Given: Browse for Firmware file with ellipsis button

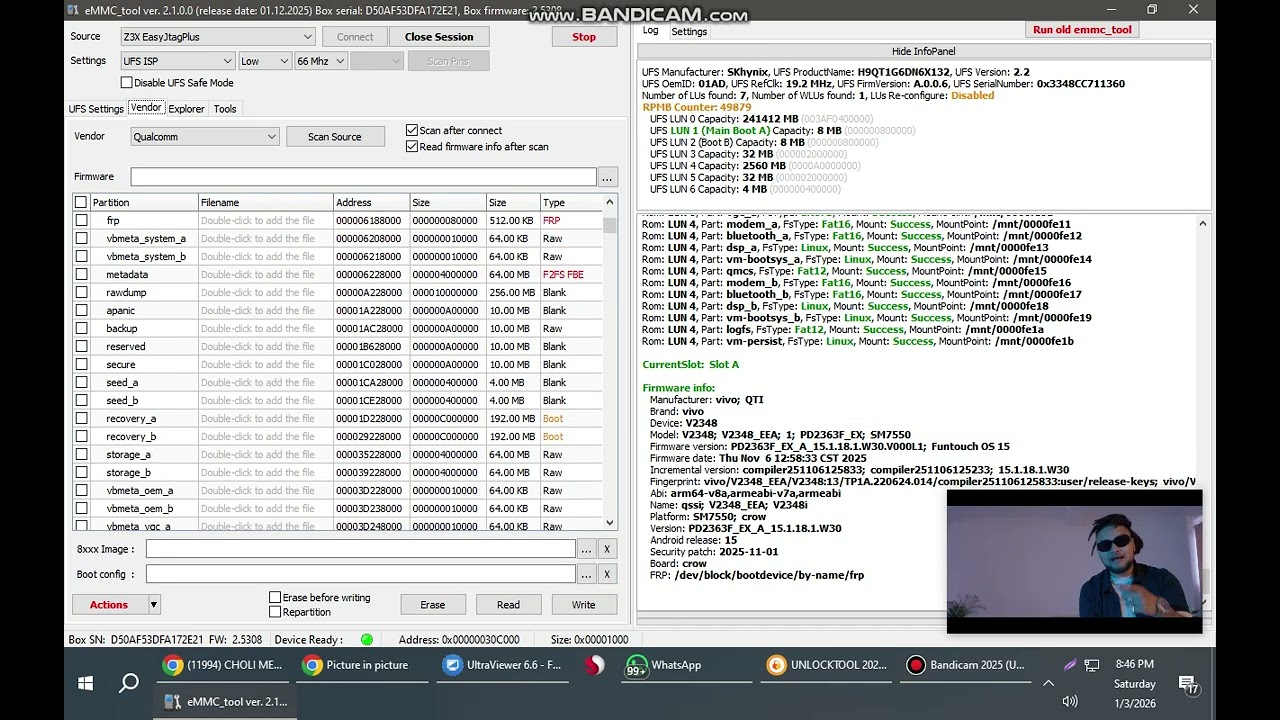Looking at the screenshot, I should (x=607, y=177).
